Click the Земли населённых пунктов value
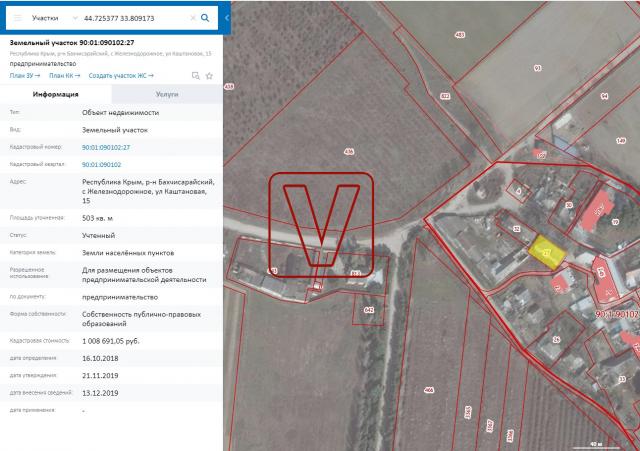This screenshot has height=451, width=640. tap(128, 253)
